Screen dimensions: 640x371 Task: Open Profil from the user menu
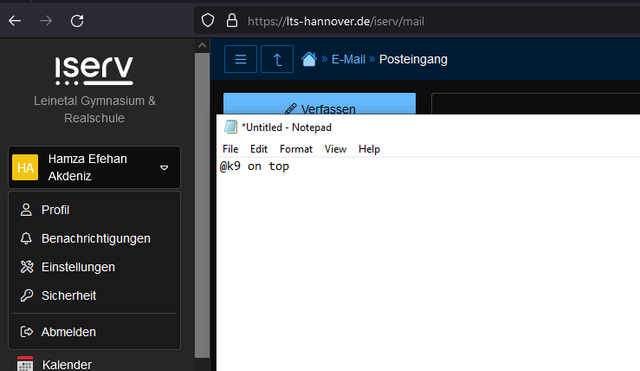tap(94, 210)
